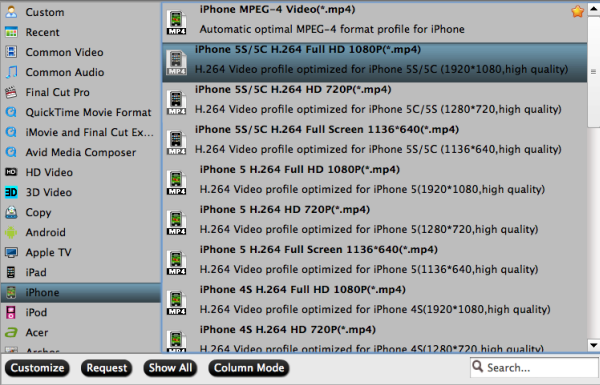Click the HD Video icon
This screenshot has width=600, height=385.
(11, 172)
